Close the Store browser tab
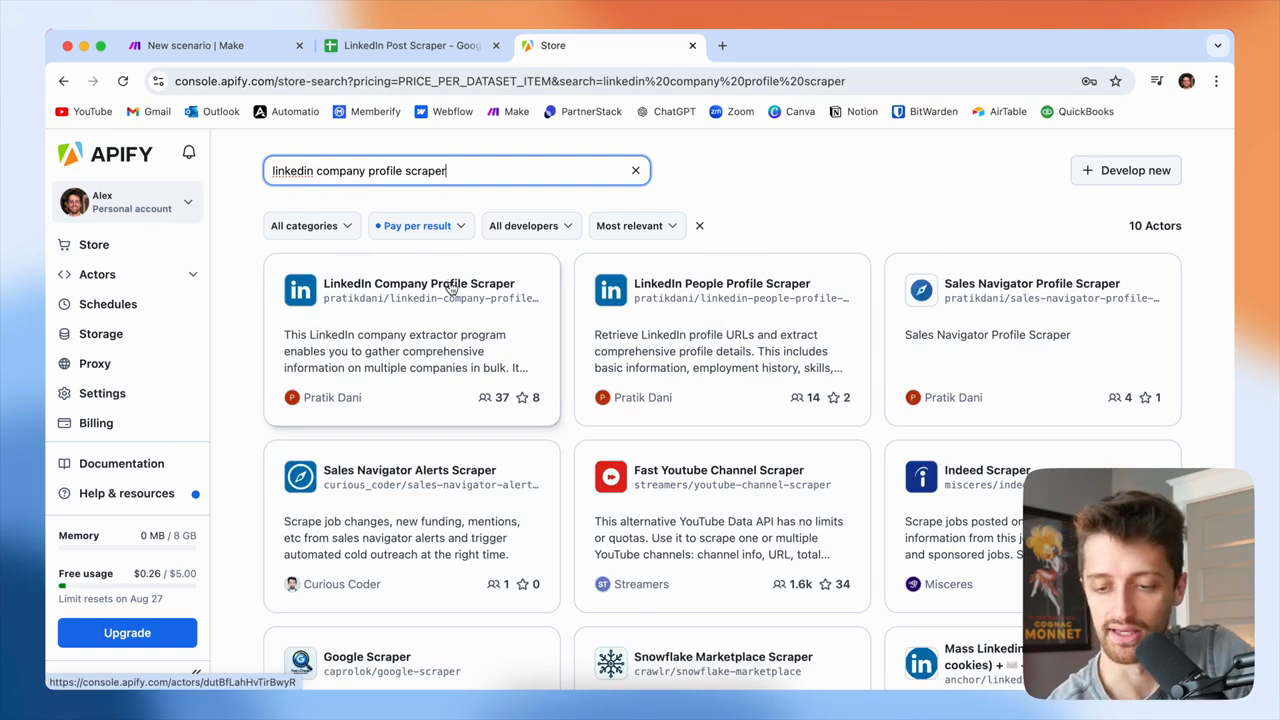Viewport: 1280px width, 720px height. coord(692,45)
